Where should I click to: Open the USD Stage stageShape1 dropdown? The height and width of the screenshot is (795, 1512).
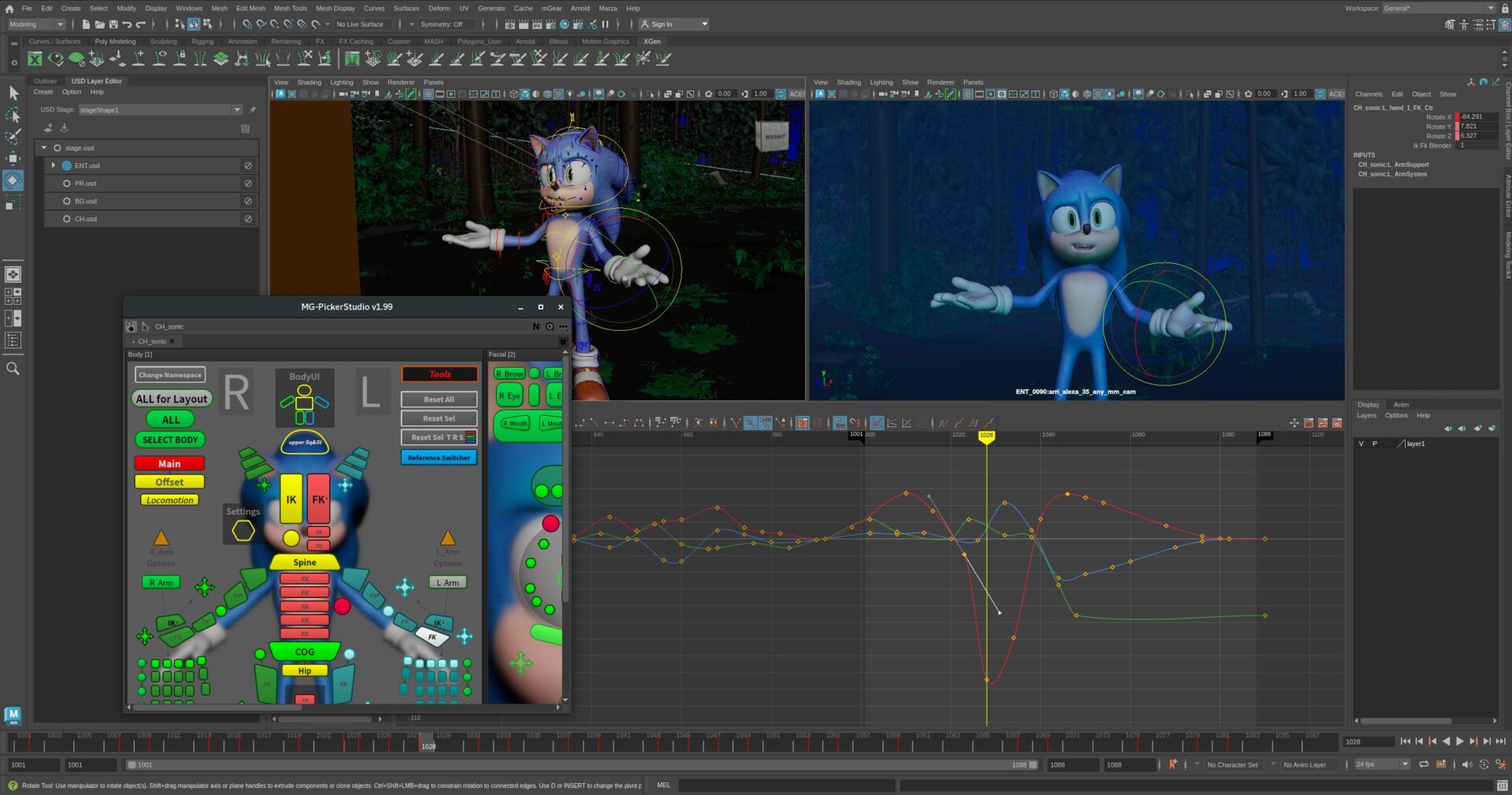point(237,110)
